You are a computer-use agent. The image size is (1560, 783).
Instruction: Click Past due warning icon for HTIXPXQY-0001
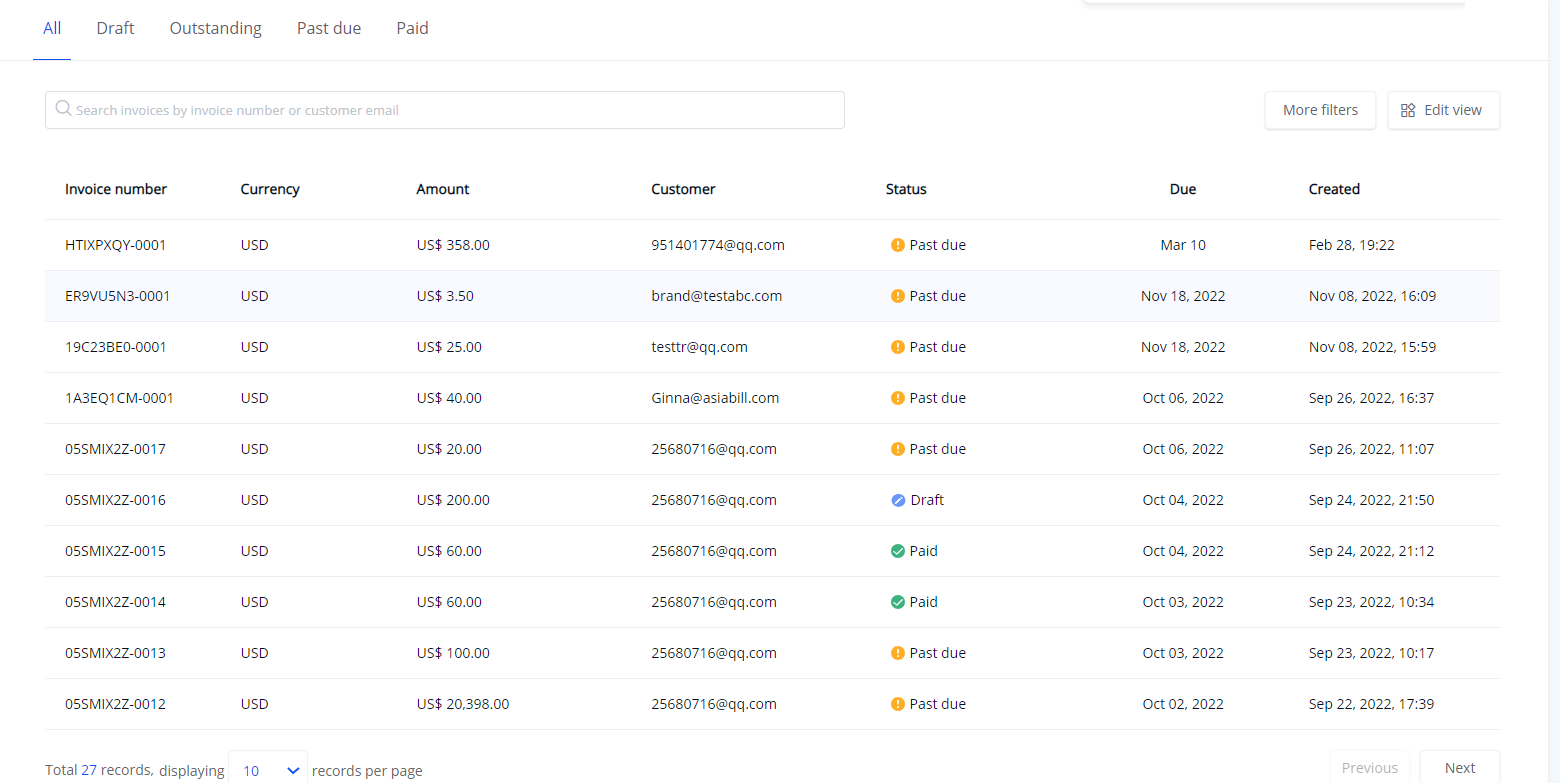click(897, 245)
